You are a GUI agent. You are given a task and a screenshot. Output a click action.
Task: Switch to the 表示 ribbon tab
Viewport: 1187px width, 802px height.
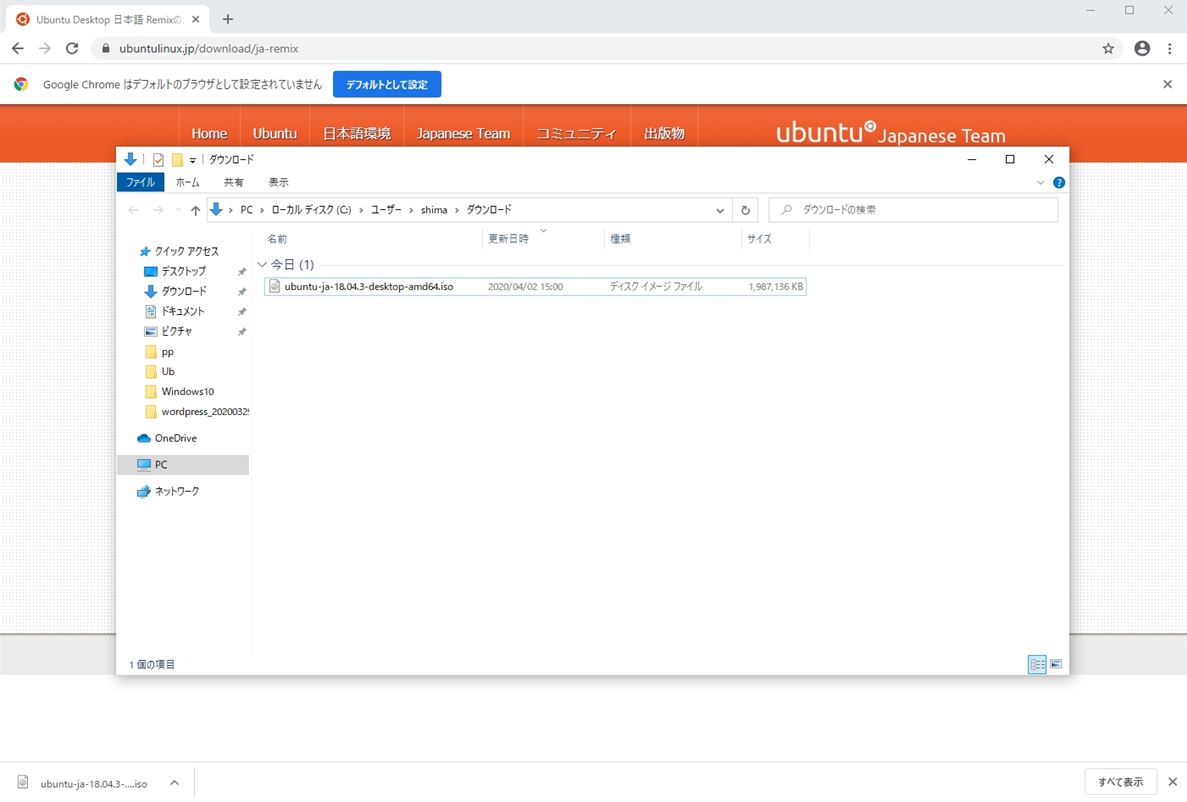(x=279, y=183)
